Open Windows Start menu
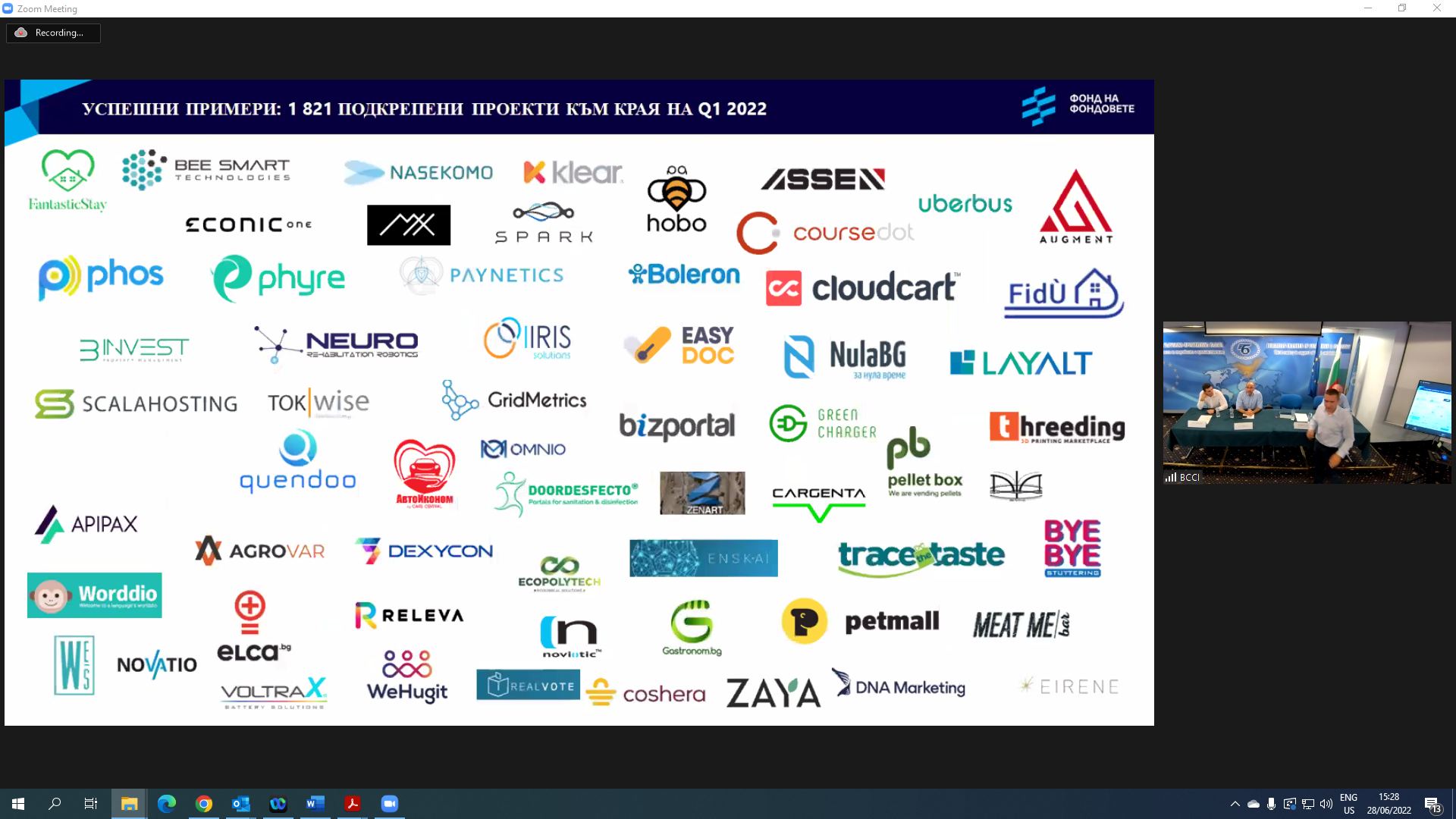 [x=18, y=804]
